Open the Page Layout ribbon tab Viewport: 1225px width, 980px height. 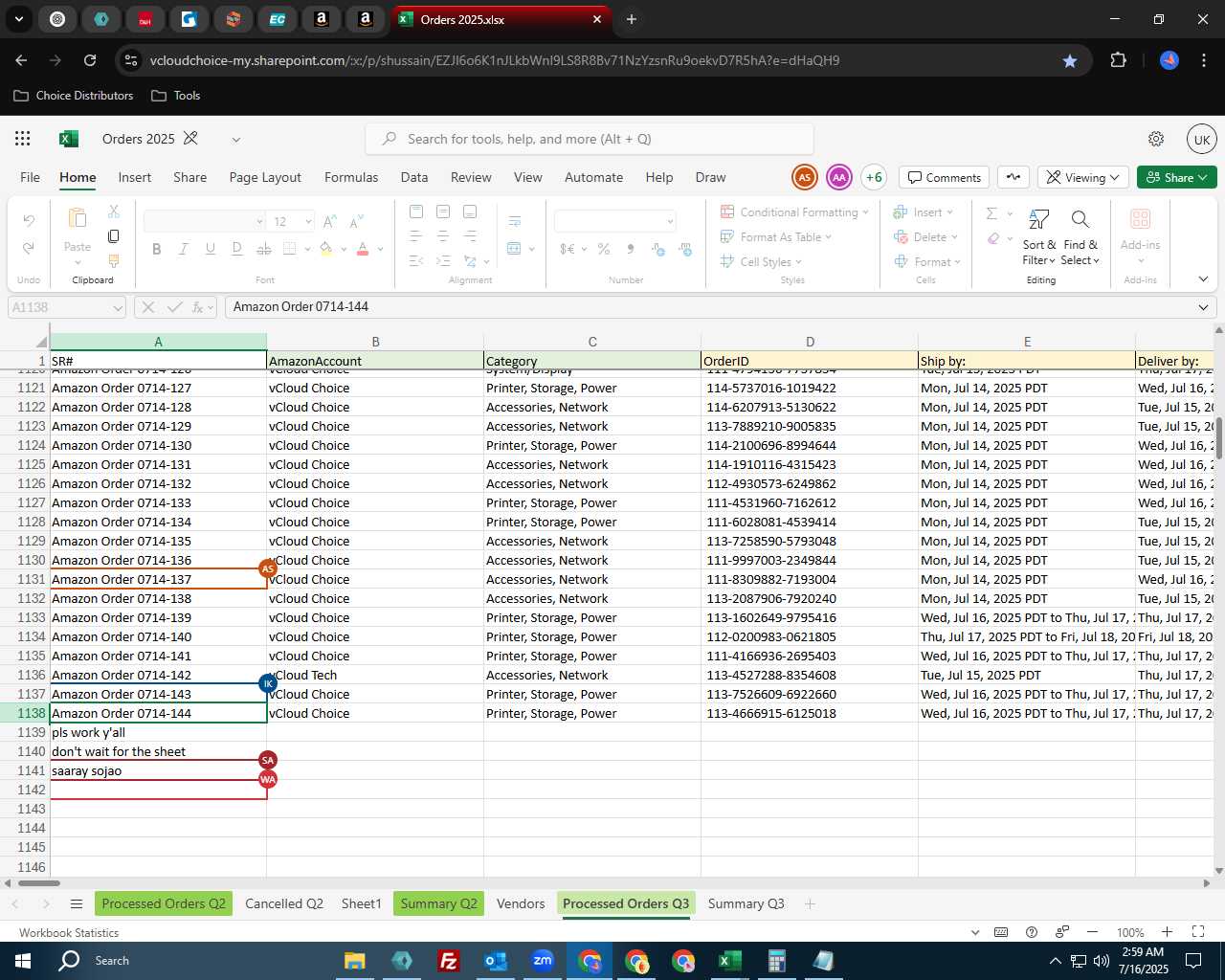pos(265,177)
